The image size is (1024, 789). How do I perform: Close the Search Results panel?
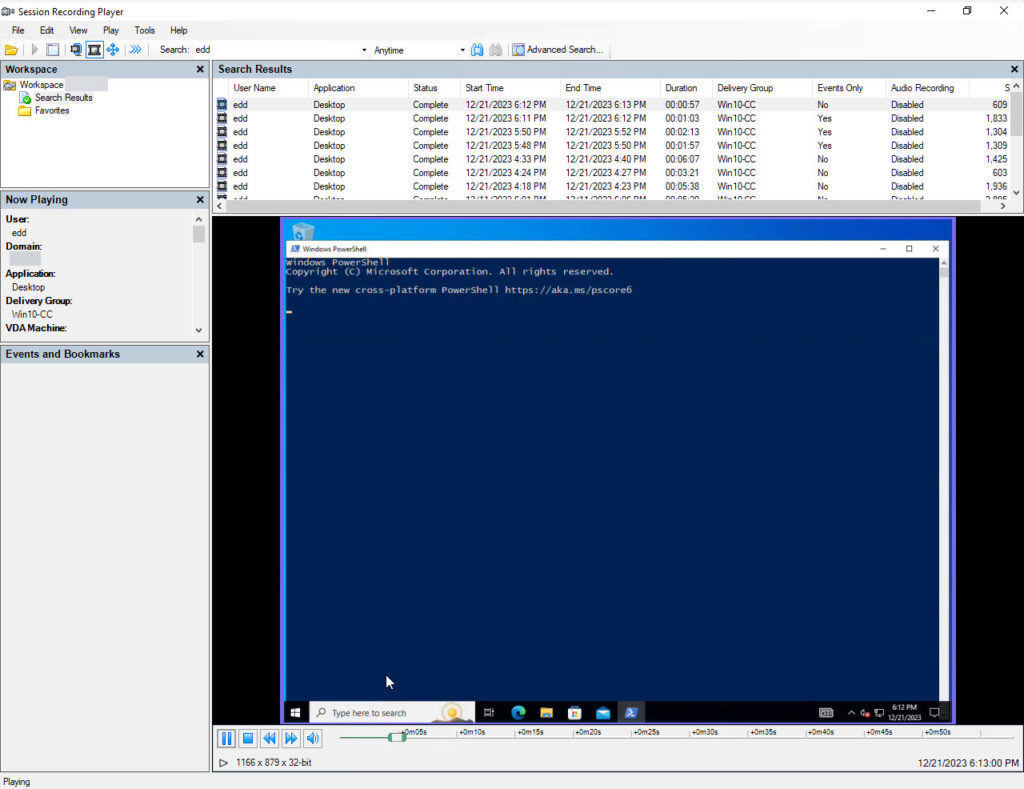(1014, 69)
